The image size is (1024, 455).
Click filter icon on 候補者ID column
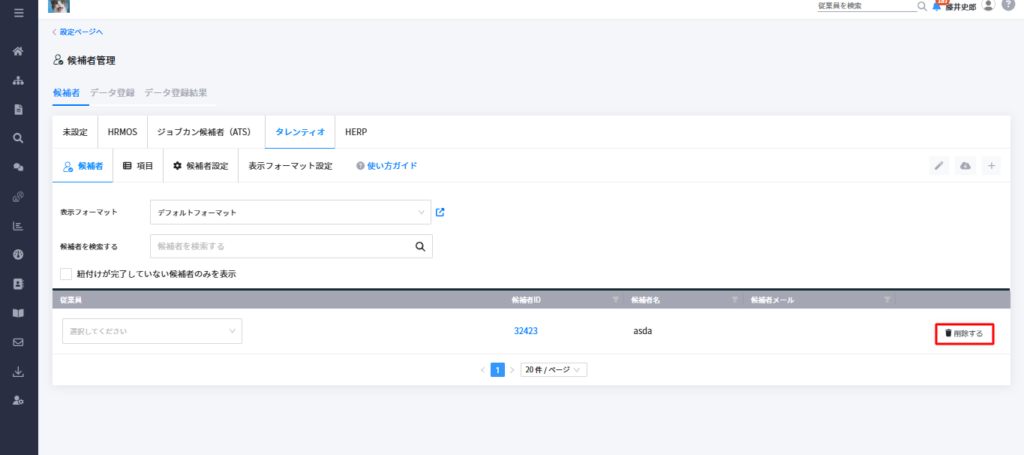coord(615,300)
